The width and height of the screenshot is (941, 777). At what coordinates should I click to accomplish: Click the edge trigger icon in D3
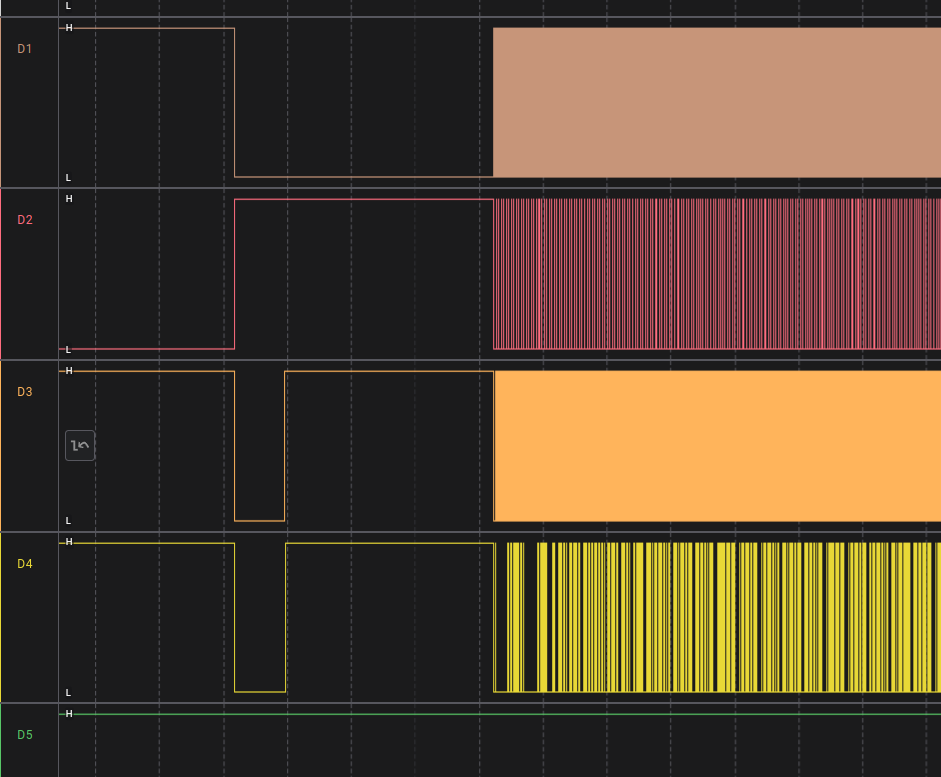(80, 445)
